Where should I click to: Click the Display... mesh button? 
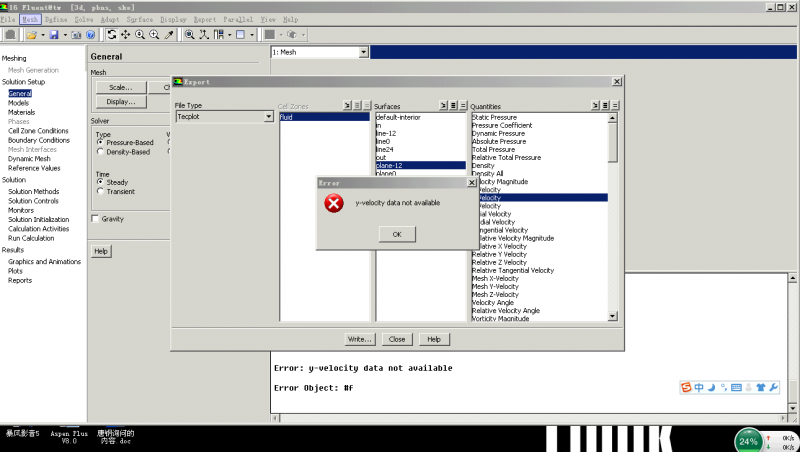(x=121, y=102)
